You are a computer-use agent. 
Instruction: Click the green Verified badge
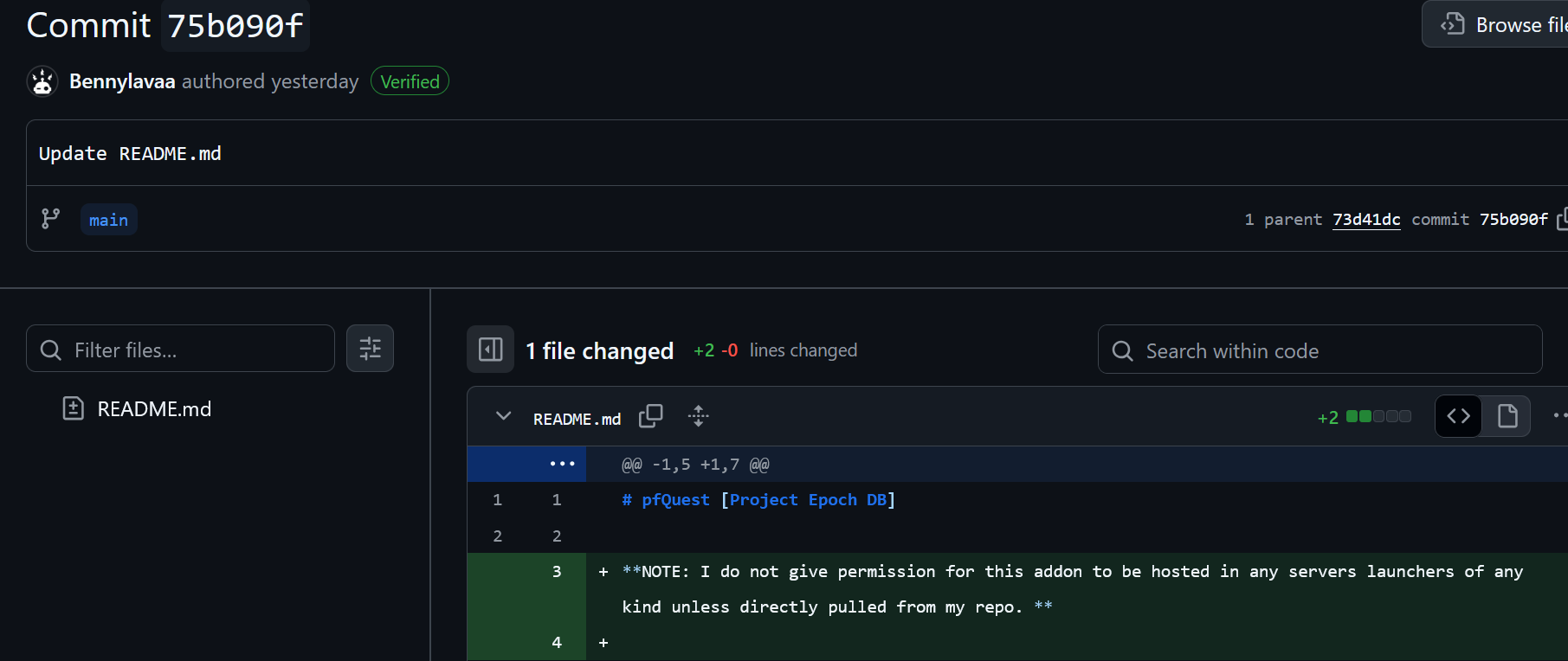pos(410,81)
